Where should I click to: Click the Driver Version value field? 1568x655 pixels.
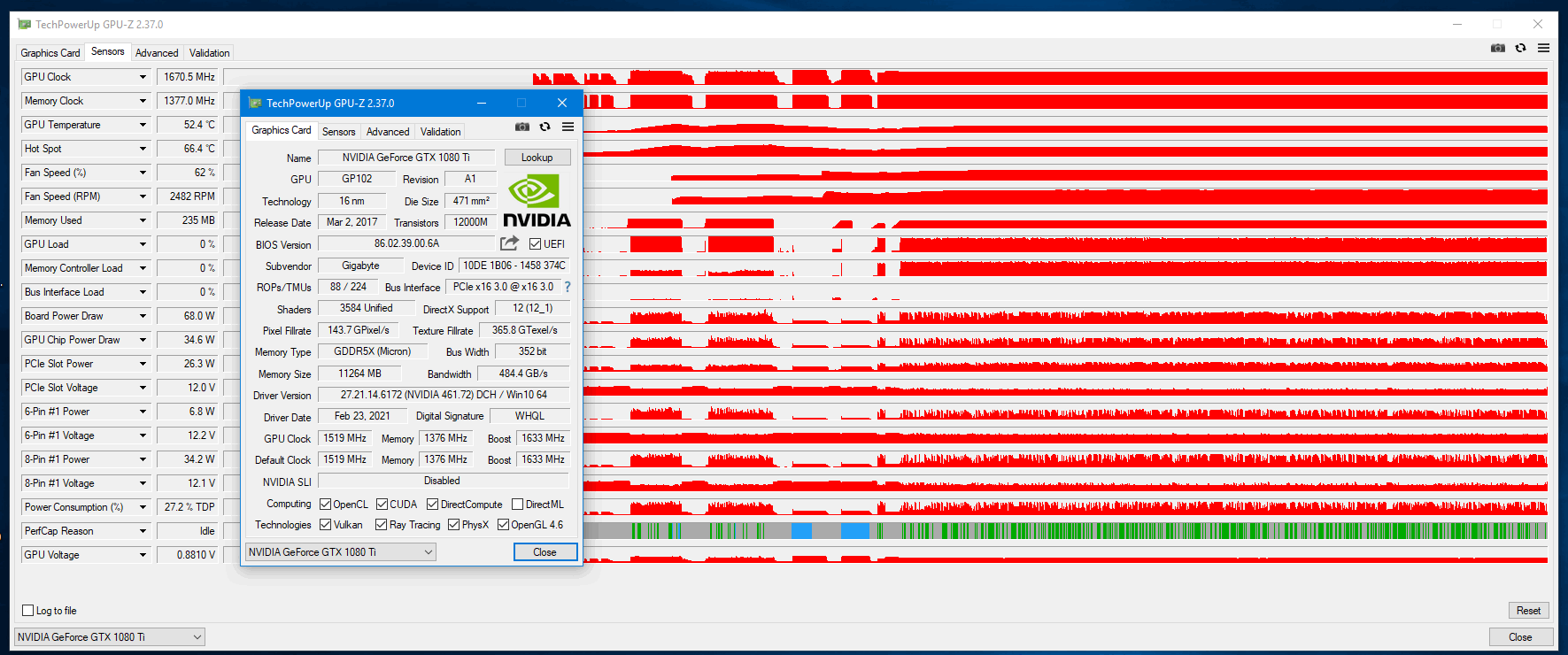coord(444,395)
